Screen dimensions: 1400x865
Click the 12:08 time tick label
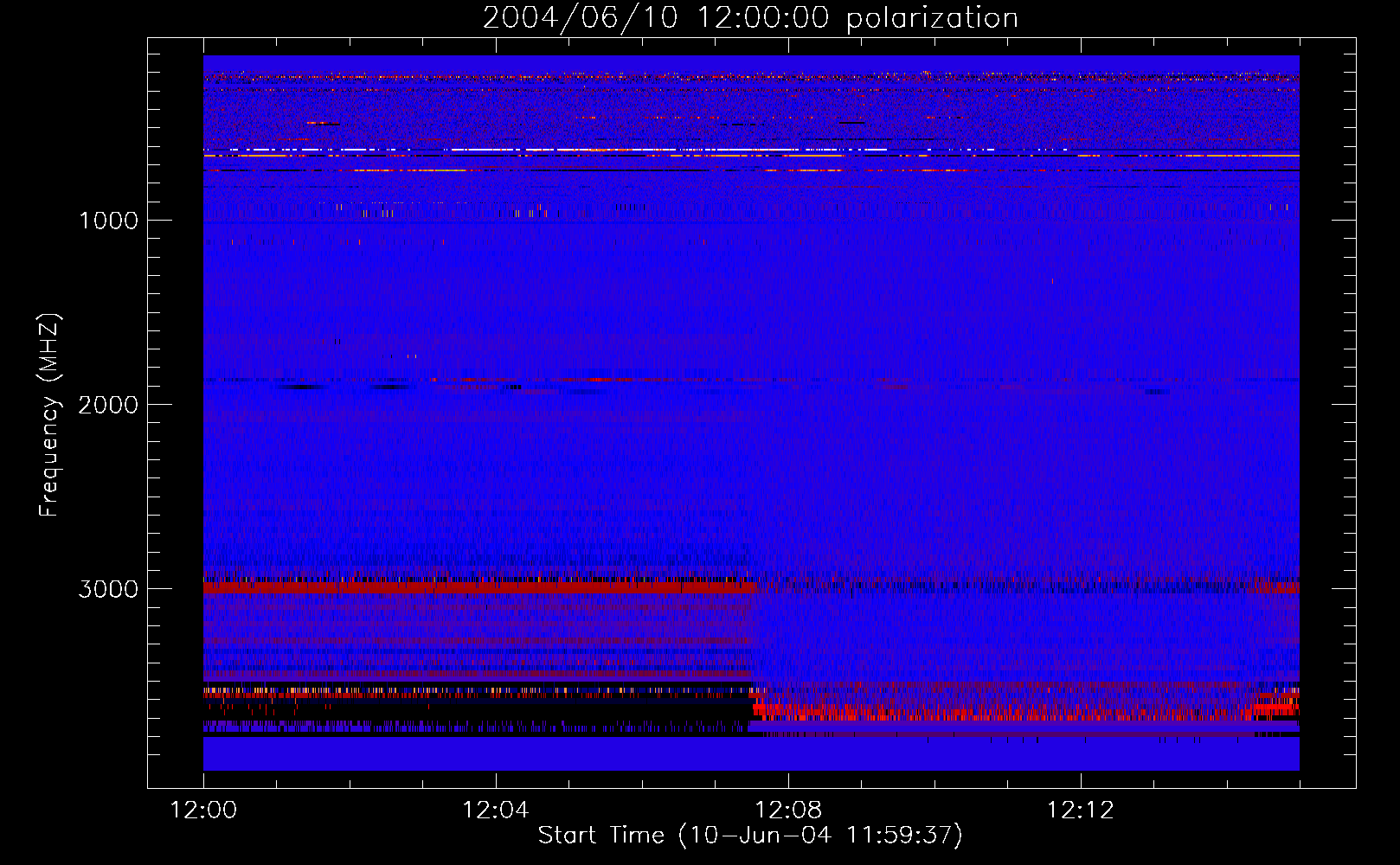point(788,811)
